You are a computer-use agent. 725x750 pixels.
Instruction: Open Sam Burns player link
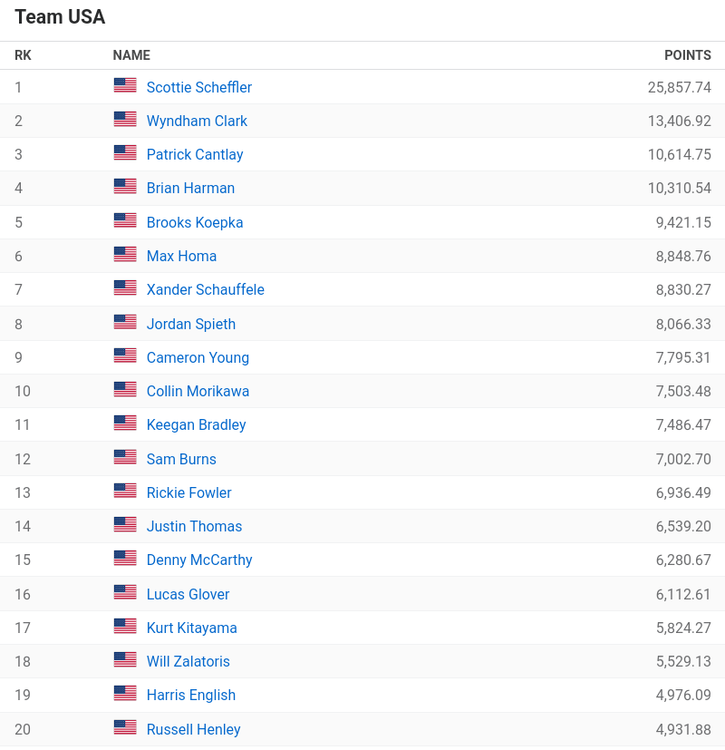tap(181, 459)
